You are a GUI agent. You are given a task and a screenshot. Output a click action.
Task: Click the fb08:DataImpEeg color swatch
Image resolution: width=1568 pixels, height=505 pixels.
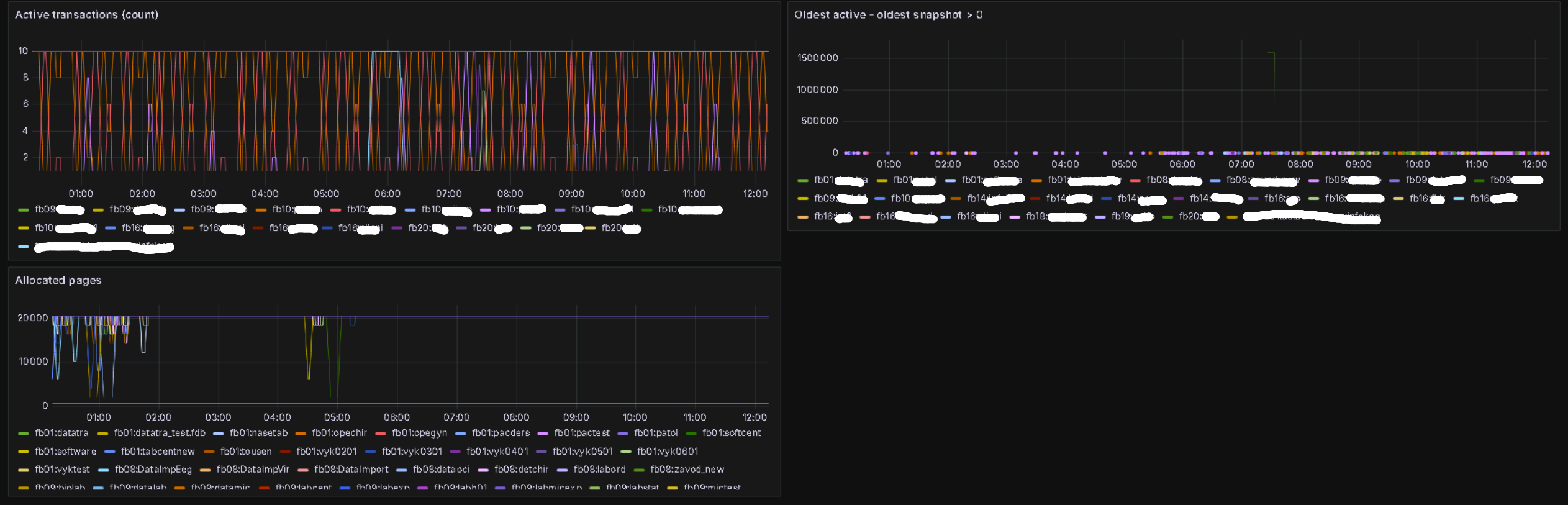(104, 470)
